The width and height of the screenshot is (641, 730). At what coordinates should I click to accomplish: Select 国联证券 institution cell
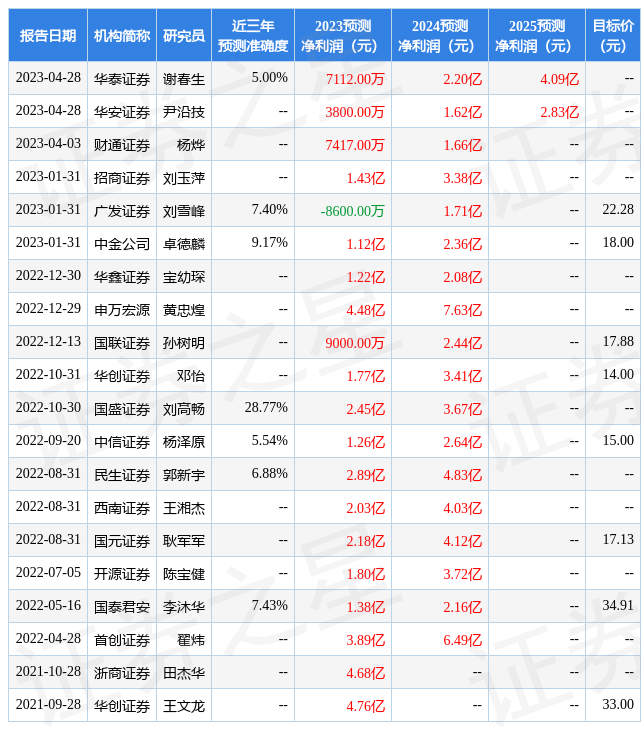122,343
